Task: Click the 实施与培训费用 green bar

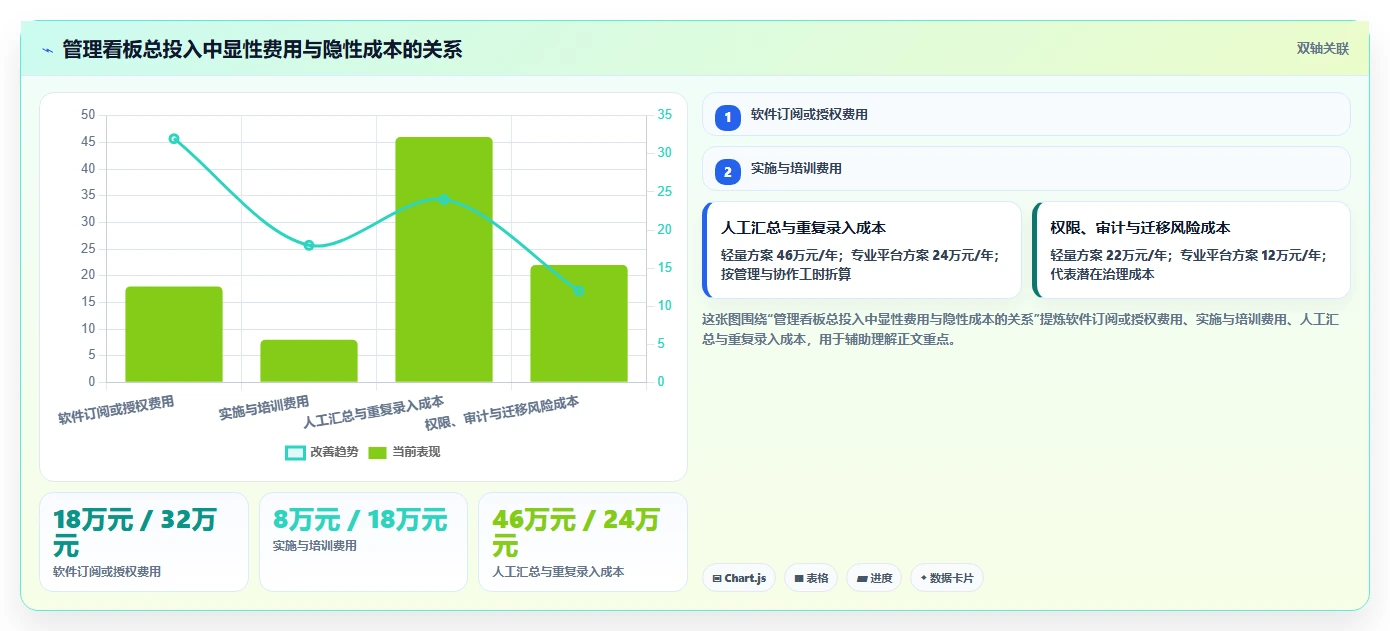Action: [x=309, y=361]
